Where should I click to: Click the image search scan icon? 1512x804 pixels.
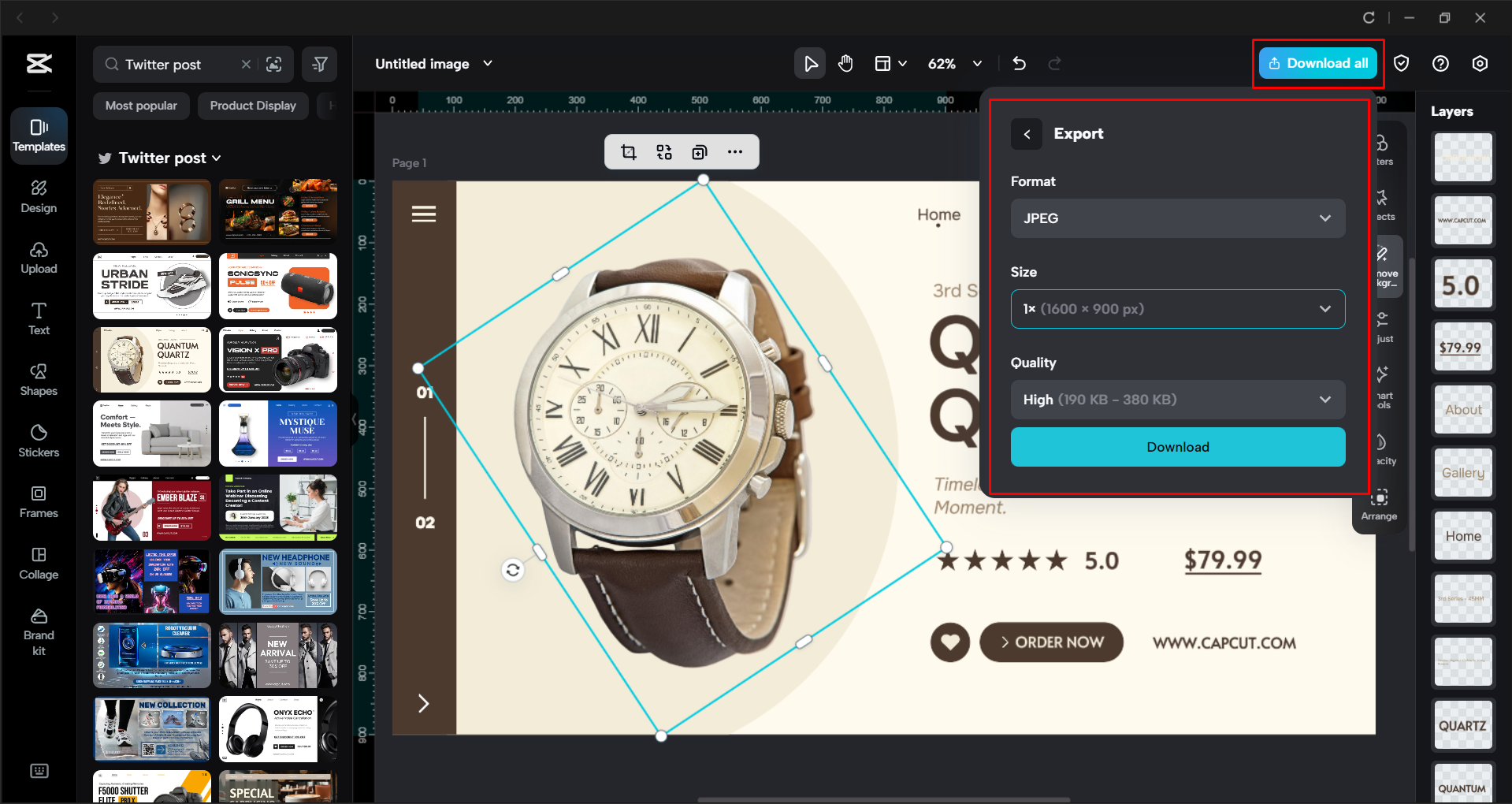(x=274, y=64)
